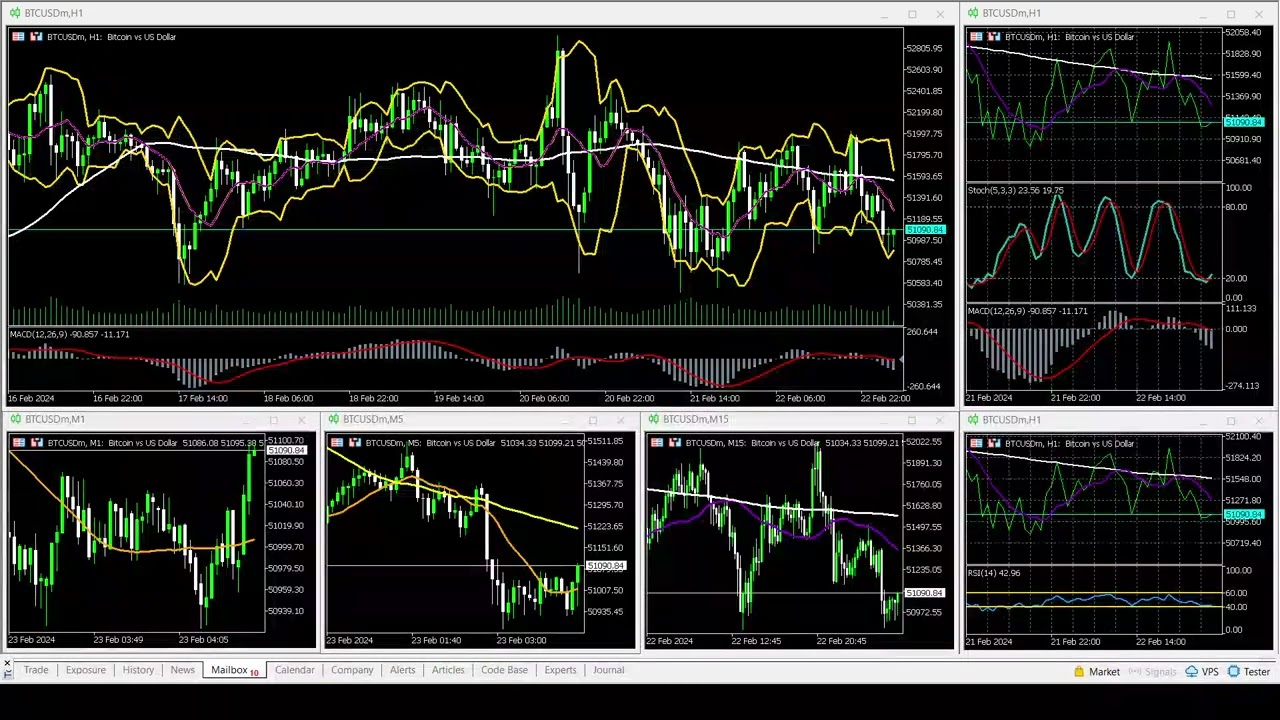Click '22 Feb 12:45' on M15 time axis

tap(755, 640)
